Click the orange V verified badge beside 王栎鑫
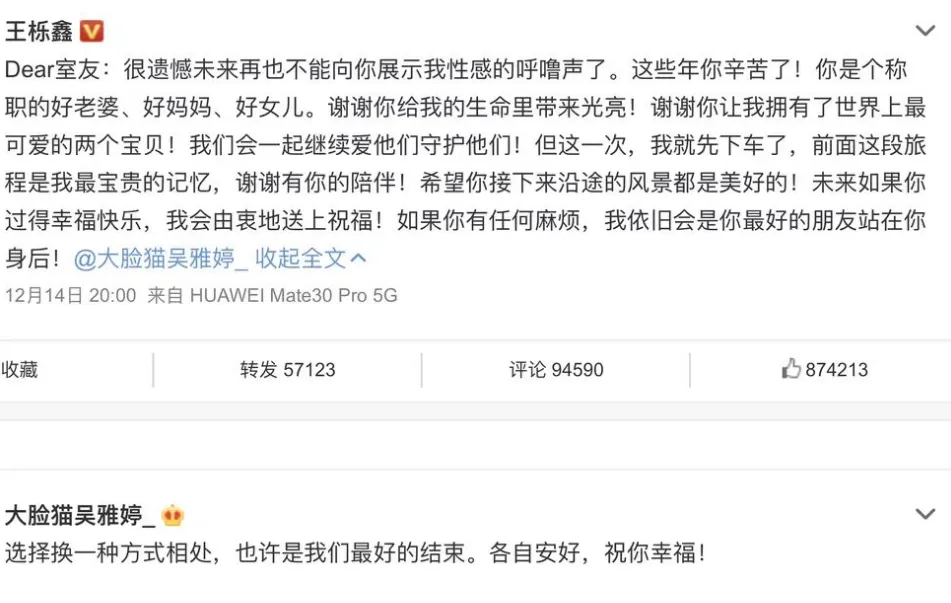 point(92,31)
